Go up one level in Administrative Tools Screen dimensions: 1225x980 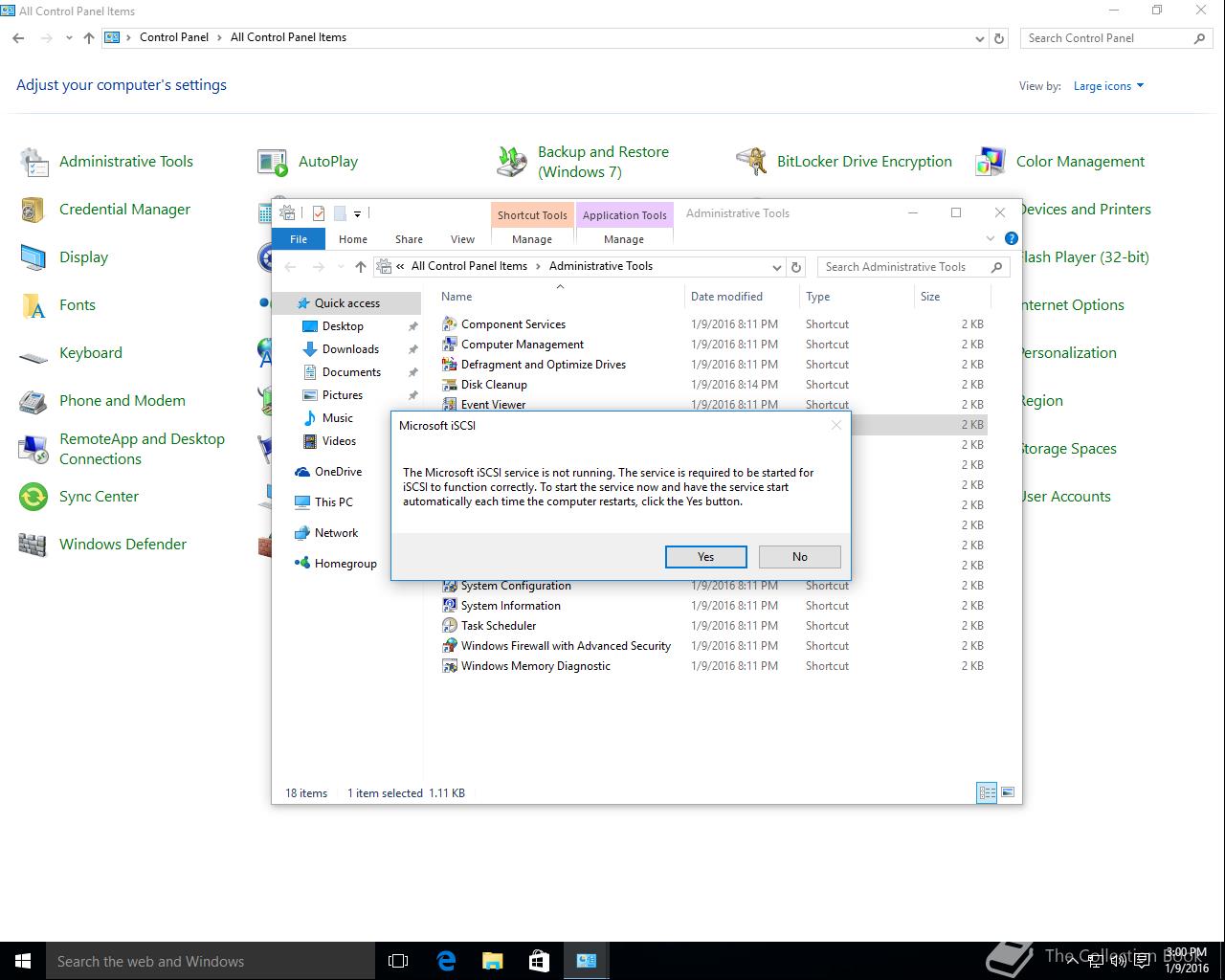click(360, 267)
